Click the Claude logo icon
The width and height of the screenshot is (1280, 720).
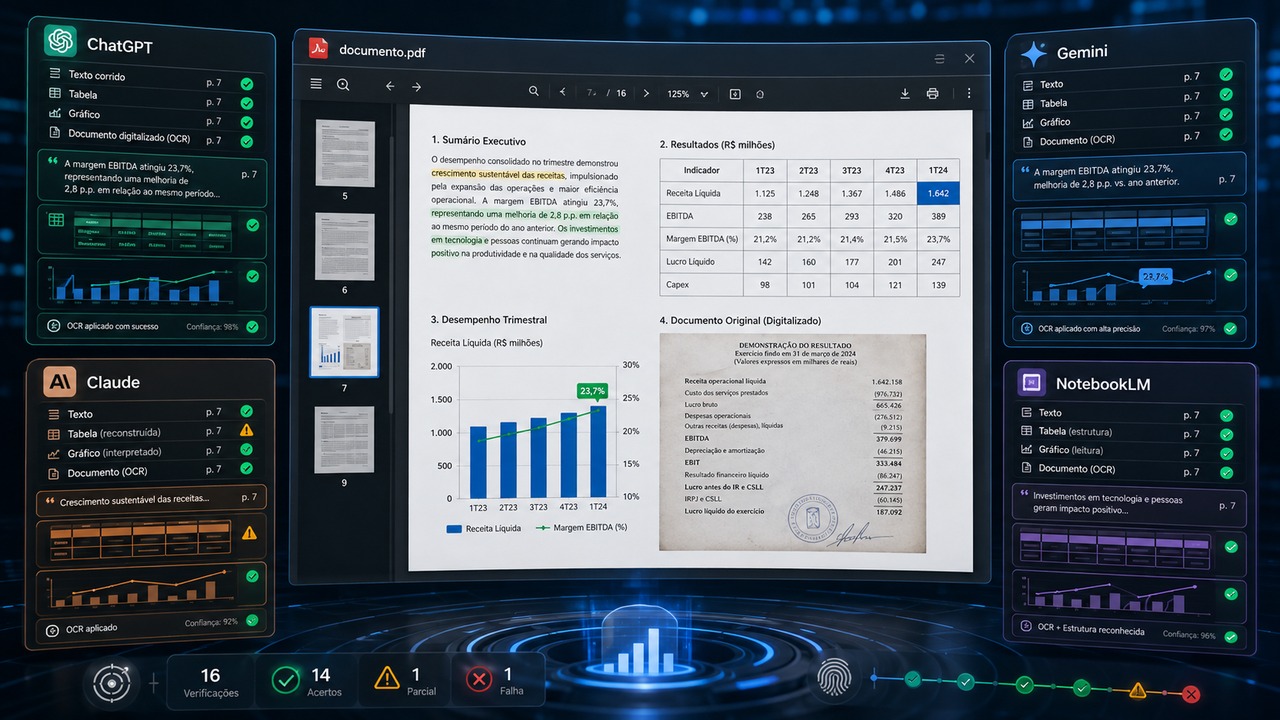[60, 381]
